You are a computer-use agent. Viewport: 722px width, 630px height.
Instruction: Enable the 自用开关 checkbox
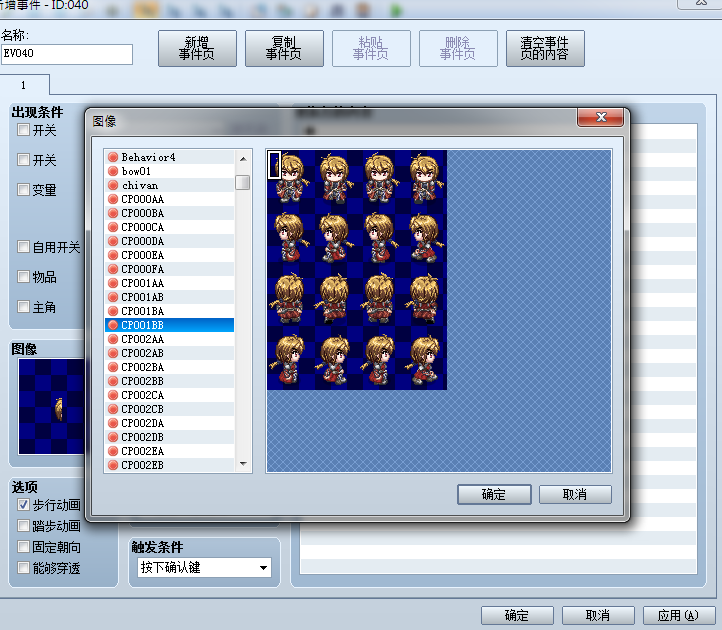point(23,247)
